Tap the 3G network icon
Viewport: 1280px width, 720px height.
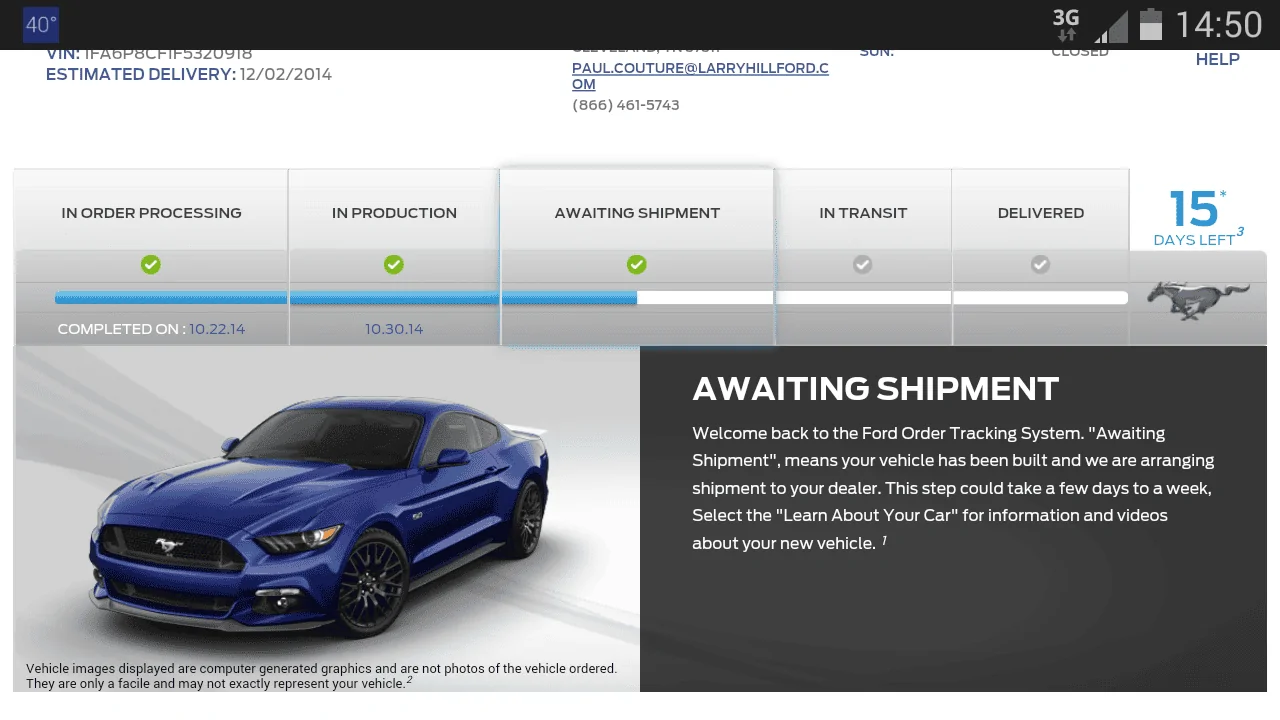click(x=1066, y=25)
